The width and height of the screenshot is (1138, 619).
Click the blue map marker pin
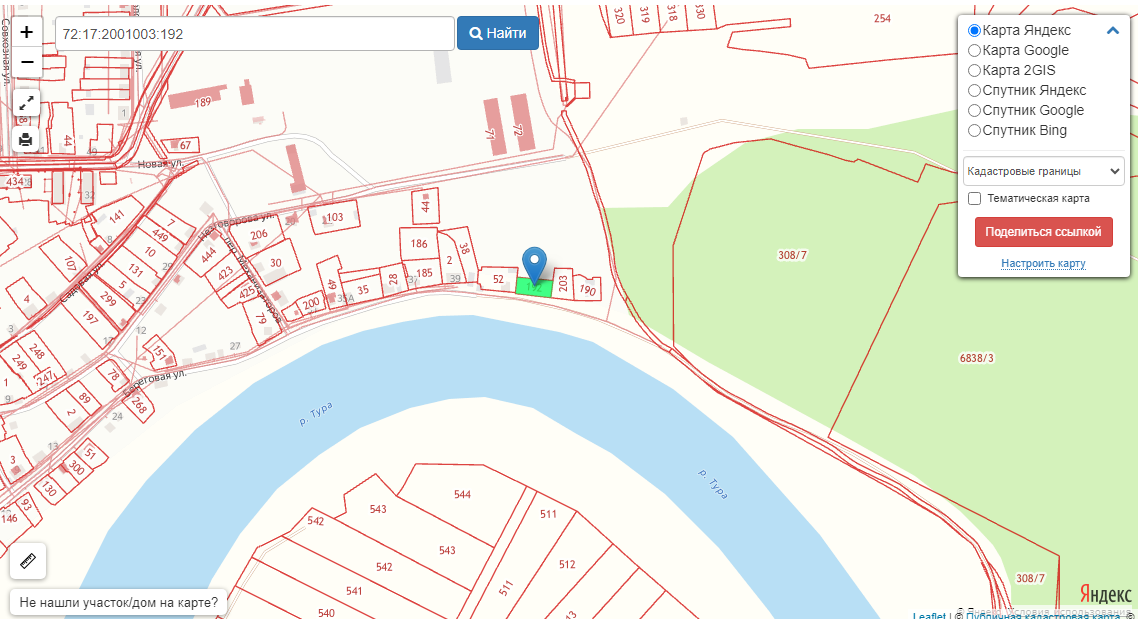coord(534,266)
